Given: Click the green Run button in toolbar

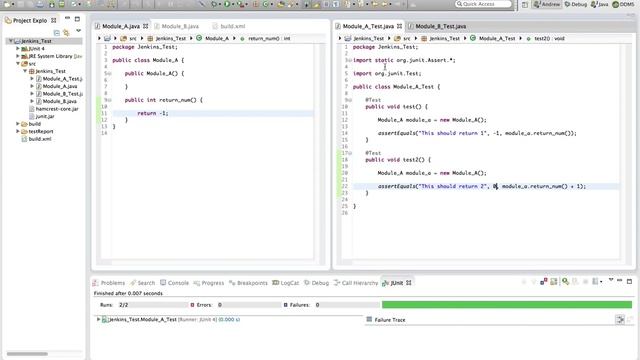Looking at the screenshot, I should tap(227, 4).
